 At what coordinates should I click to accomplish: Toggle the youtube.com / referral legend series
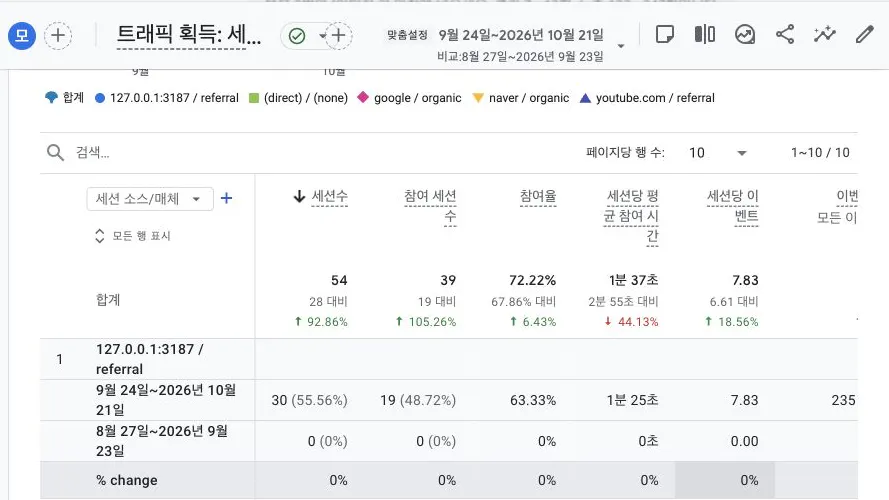point(647,98)
